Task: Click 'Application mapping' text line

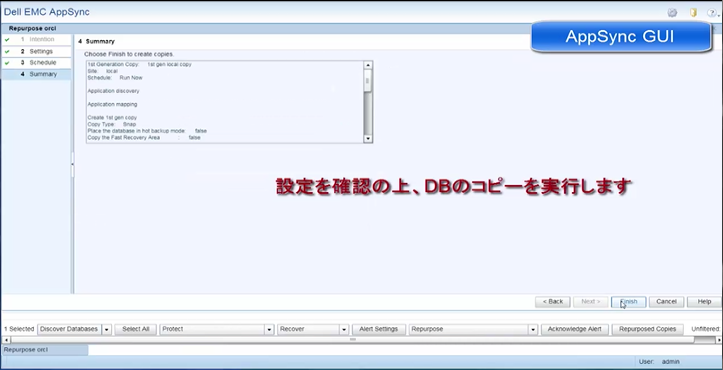Action: click(x=112, y=105)
